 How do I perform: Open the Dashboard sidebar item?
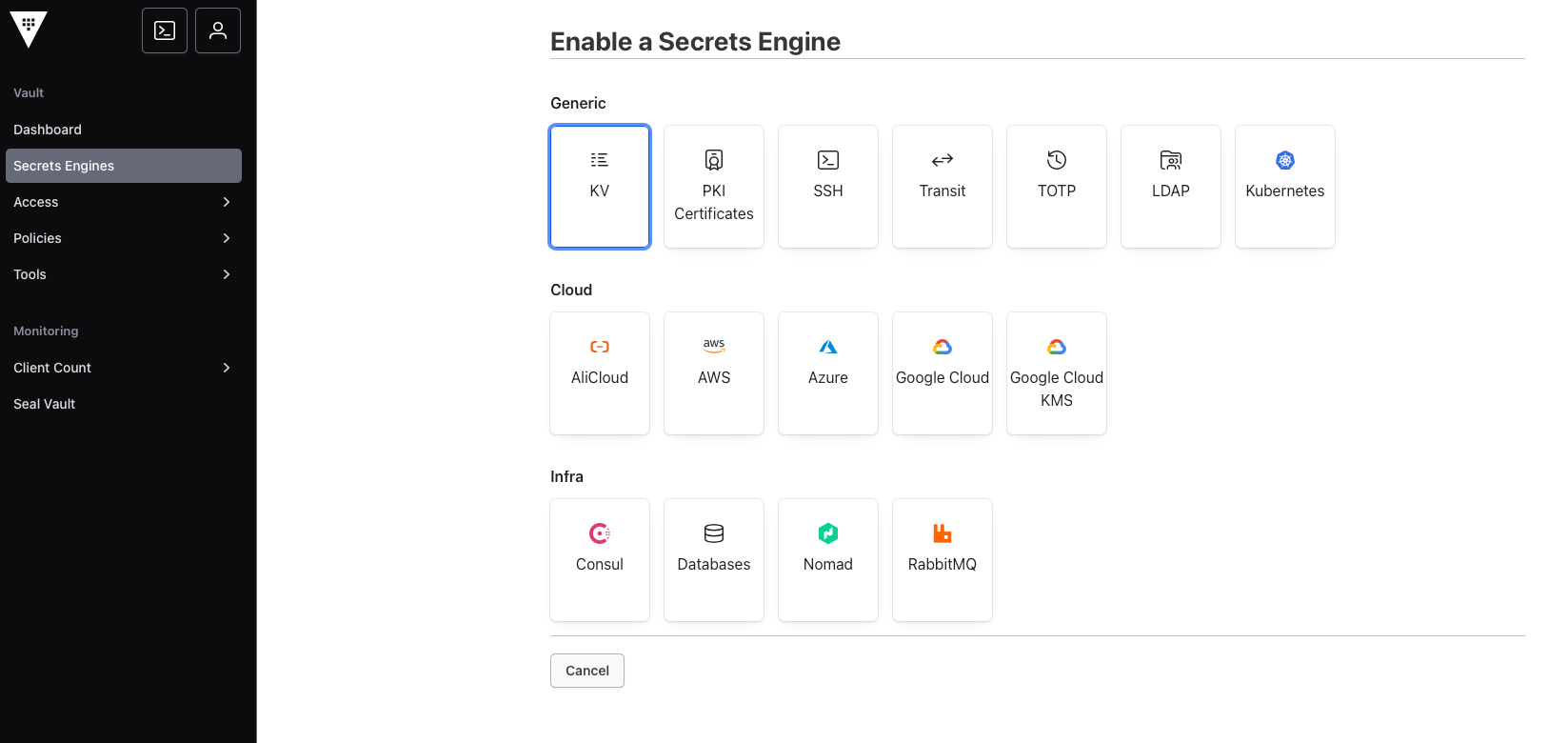pos(124,130)
